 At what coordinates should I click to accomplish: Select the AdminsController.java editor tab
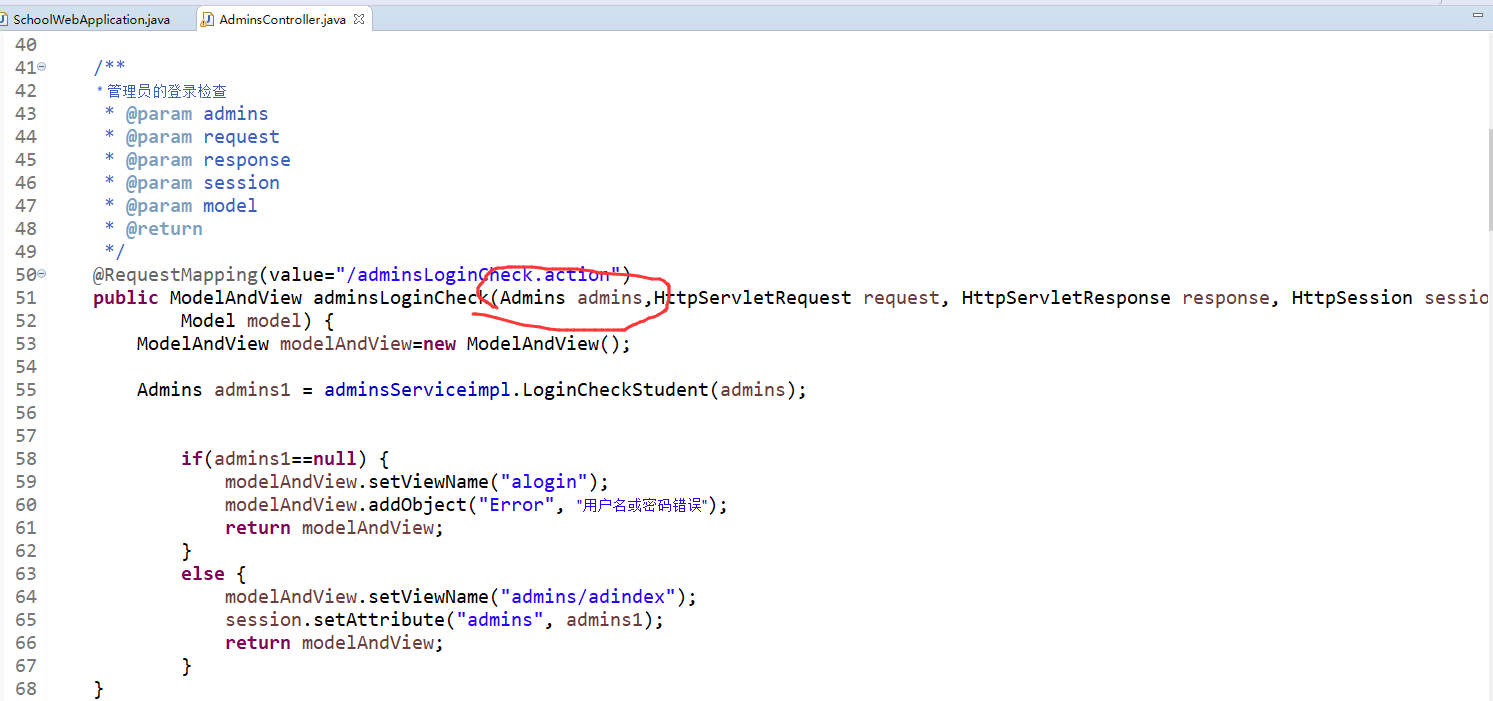[x=283, y=19]
